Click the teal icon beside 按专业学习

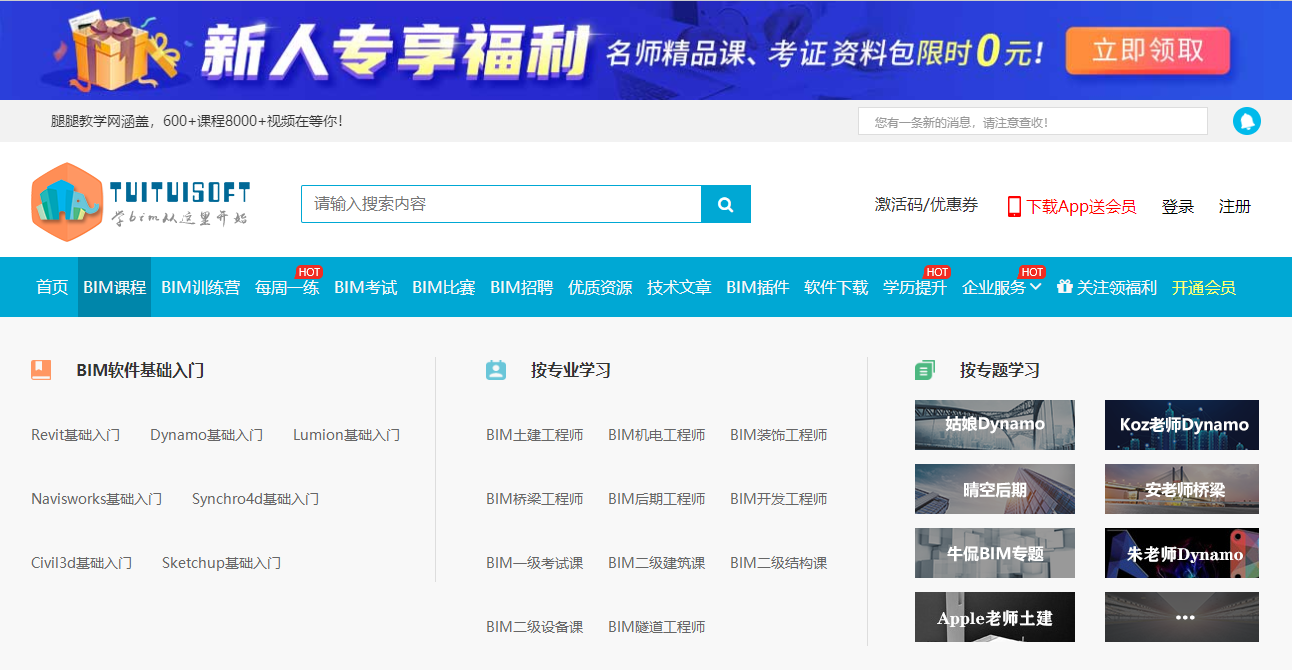tap(496, 370)
